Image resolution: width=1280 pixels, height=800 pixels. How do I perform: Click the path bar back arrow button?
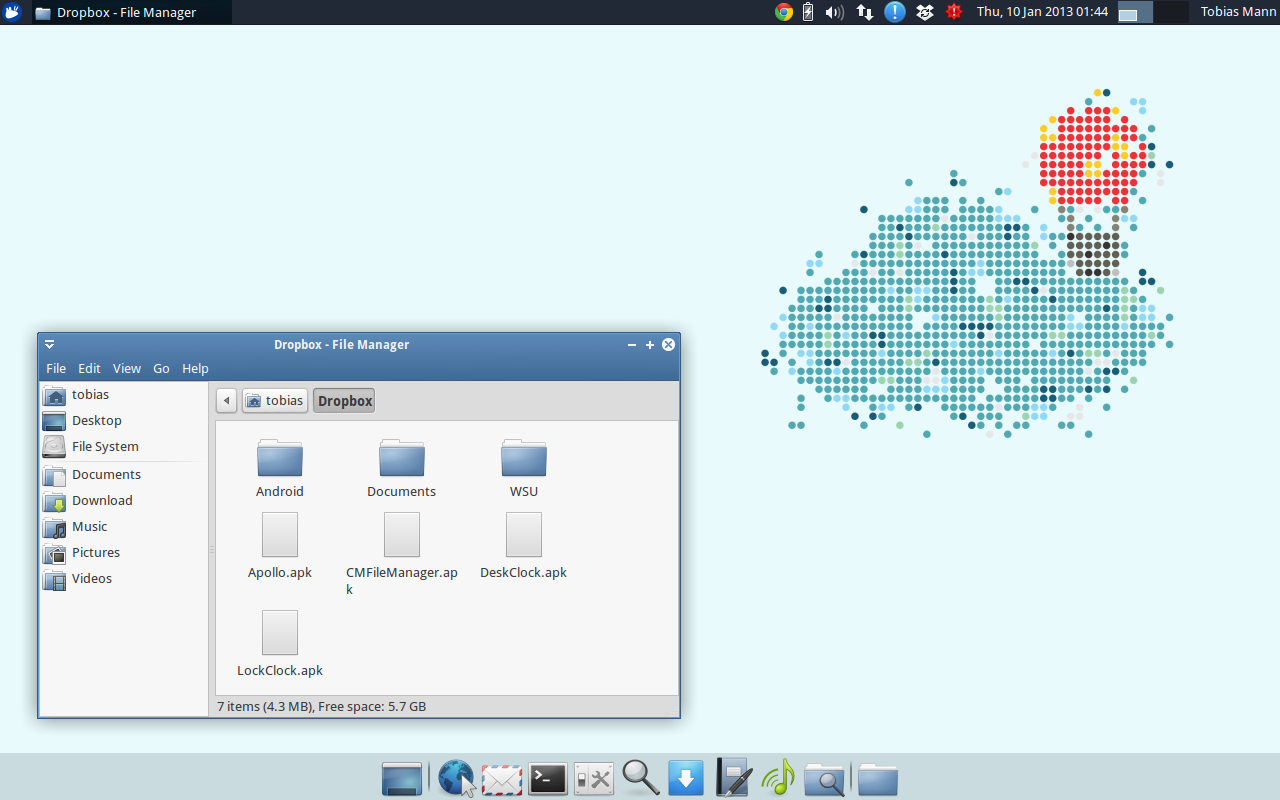click(227, 401)
